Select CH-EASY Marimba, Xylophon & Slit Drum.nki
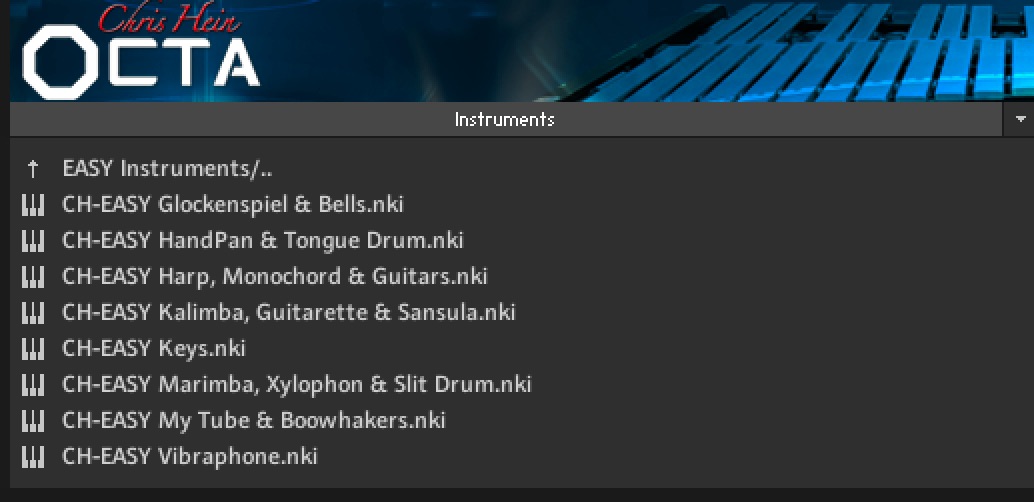The height and width of the screenshot is (502, 1034). [296, 384]
